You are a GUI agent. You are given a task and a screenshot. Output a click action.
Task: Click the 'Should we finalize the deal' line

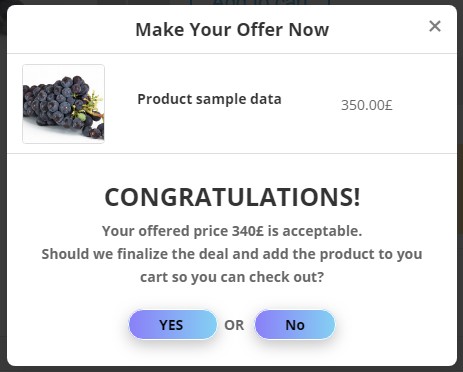(x=232, y=254)
